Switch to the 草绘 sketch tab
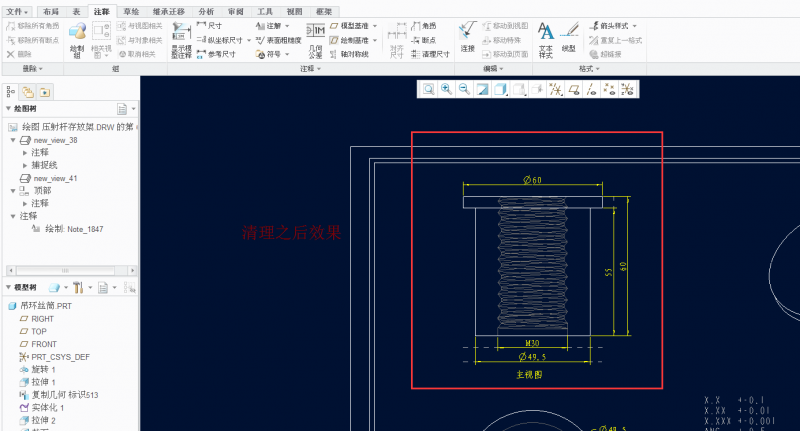This screenshot has width=800, height=431. coord(131,11)
